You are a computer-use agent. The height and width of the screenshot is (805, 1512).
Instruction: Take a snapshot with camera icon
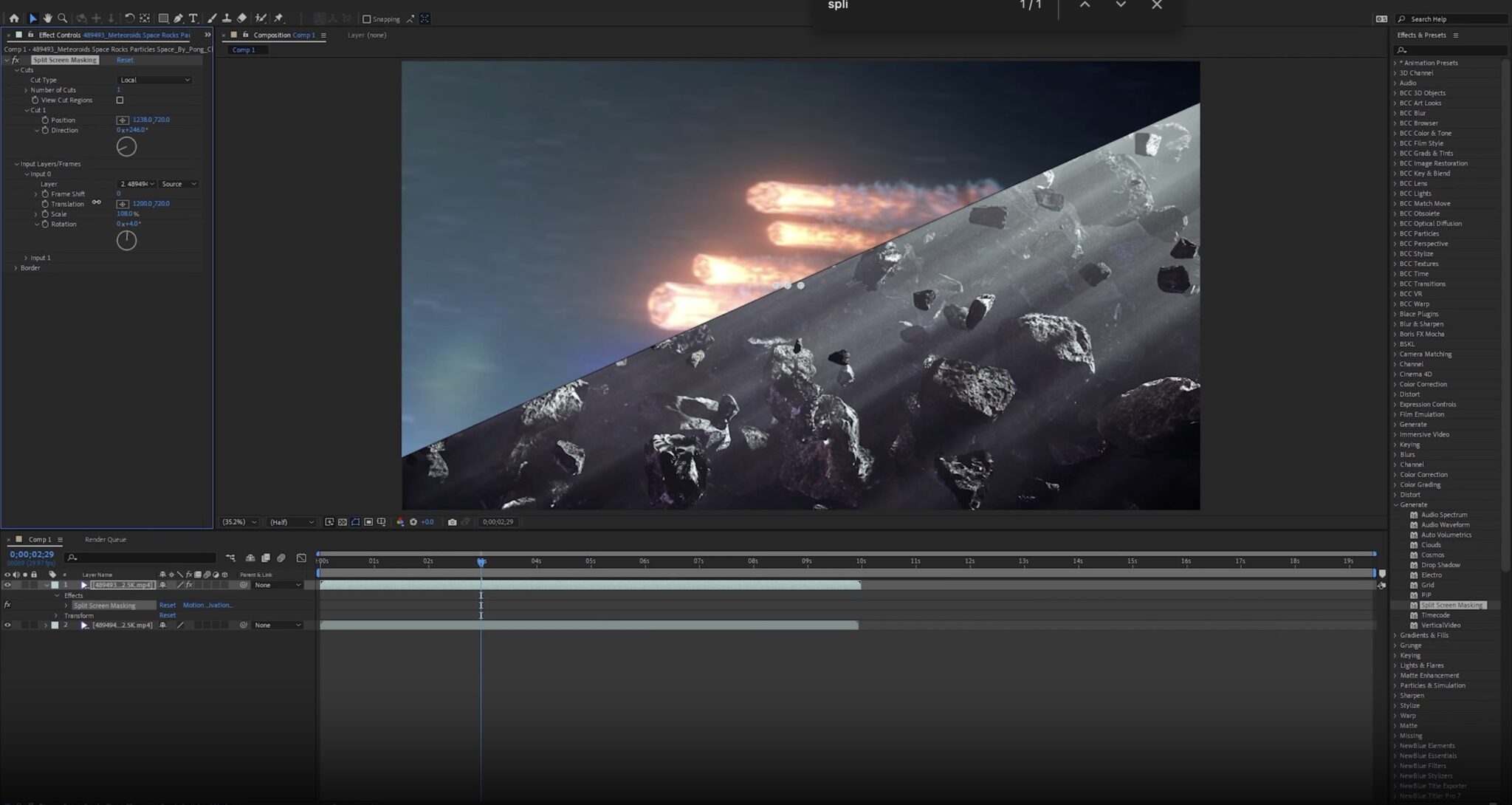(452, 522)
